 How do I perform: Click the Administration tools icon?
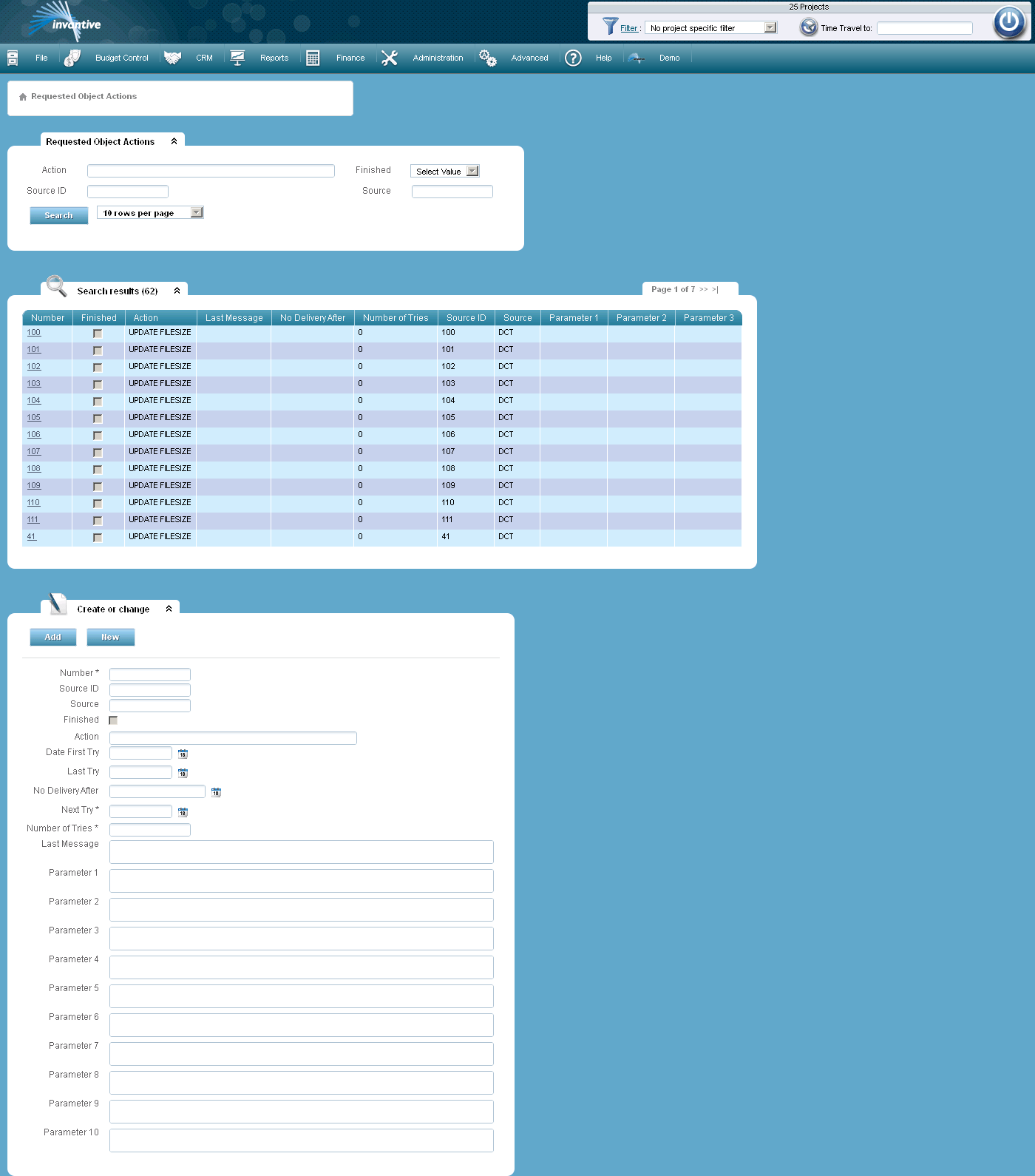click(390, 58)
